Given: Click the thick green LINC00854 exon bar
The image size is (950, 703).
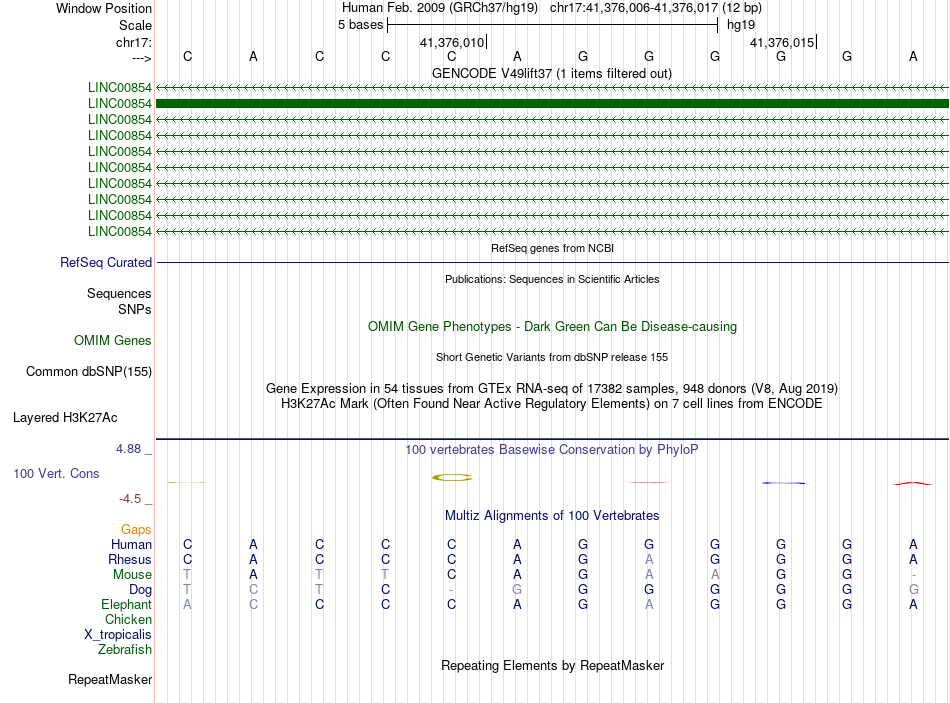Looking at the screenshot, I should 553,104.
